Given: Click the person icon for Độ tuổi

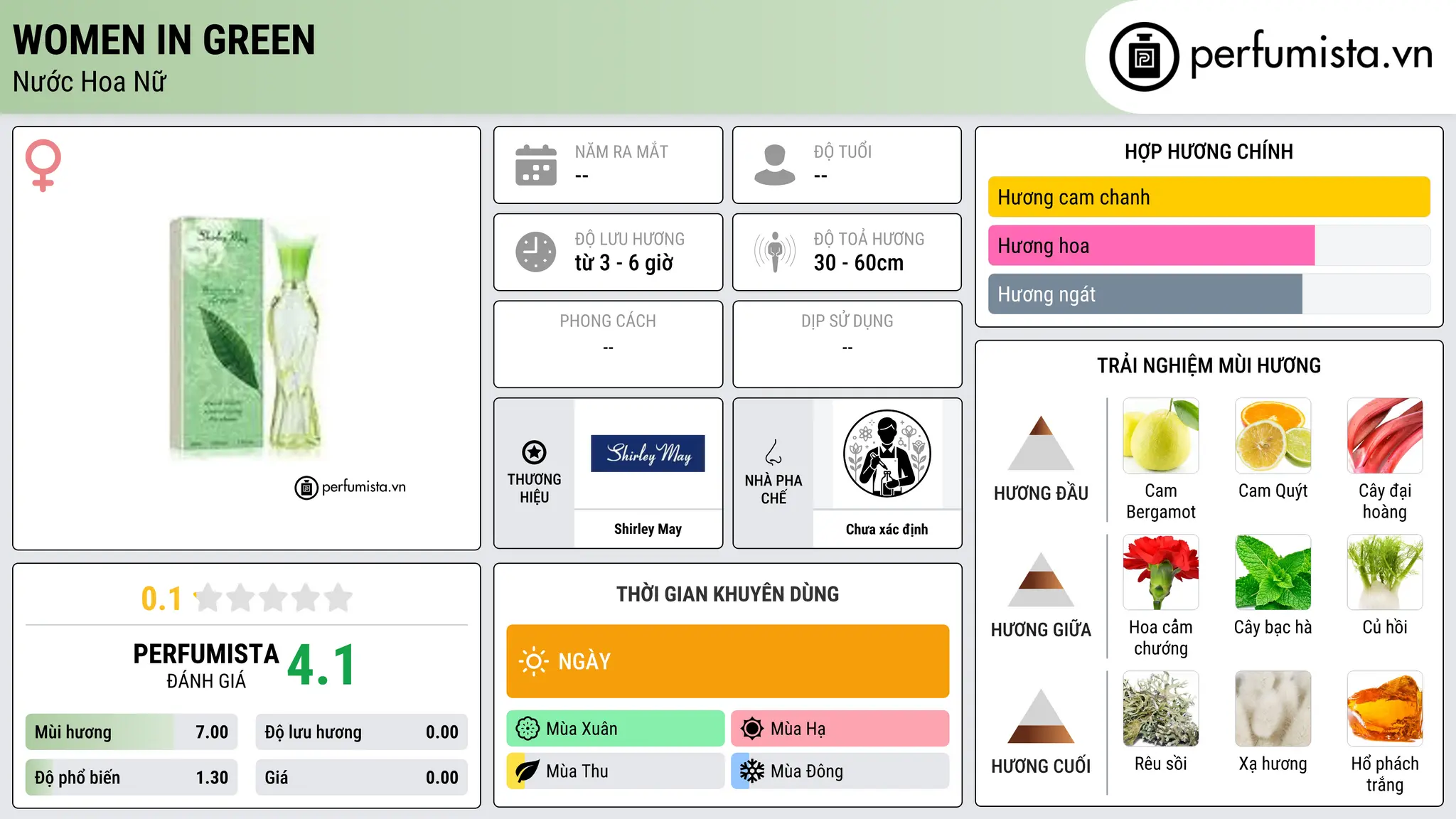Looking at the screenshot, I should [x=775, y=165].
